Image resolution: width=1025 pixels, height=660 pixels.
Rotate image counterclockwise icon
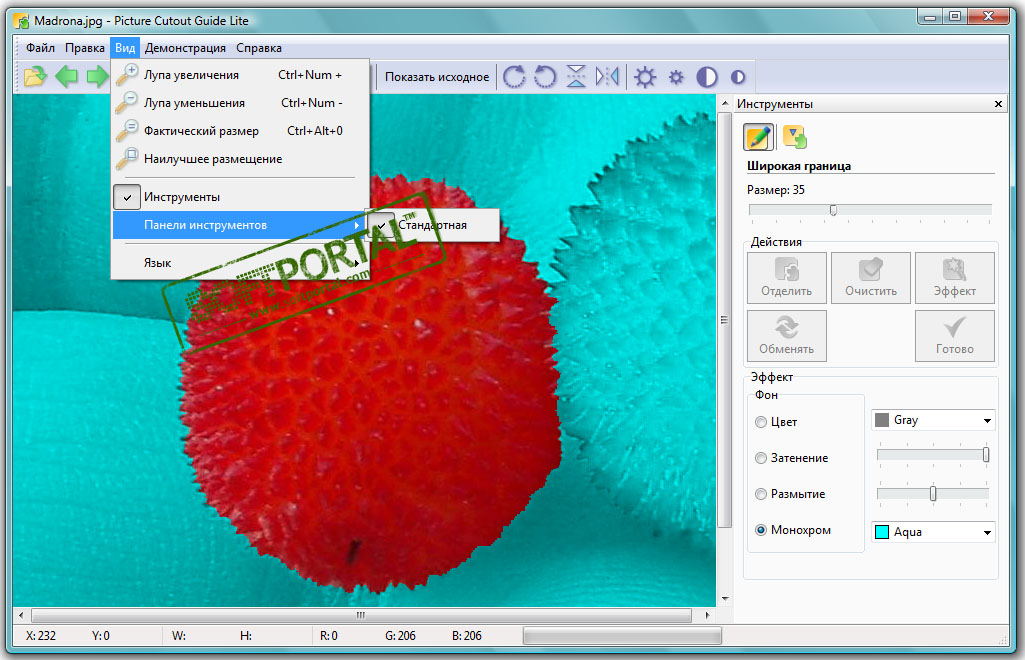[545, 77]
